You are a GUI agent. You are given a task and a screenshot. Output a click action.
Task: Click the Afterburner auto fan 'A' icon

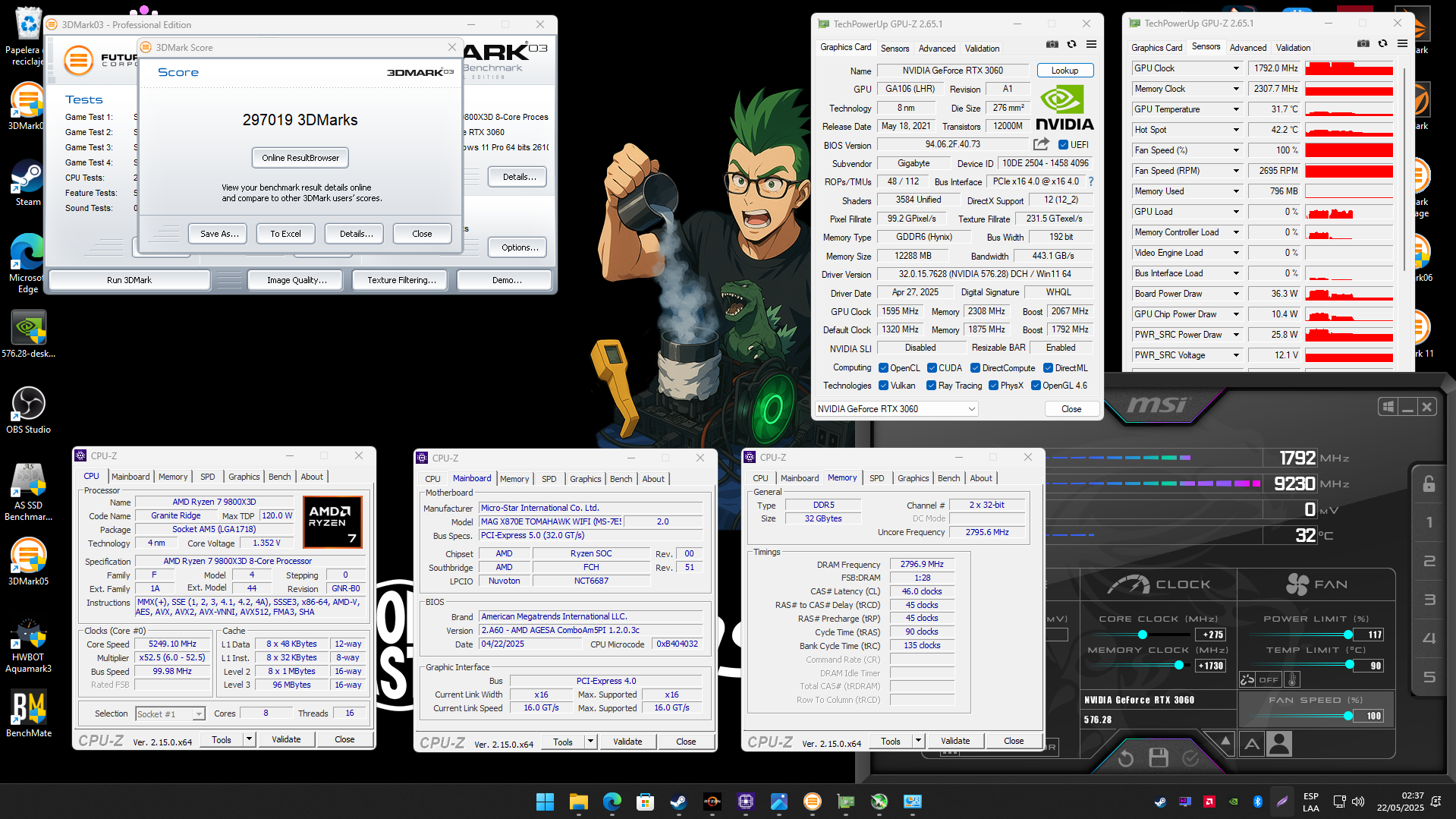1252,745
